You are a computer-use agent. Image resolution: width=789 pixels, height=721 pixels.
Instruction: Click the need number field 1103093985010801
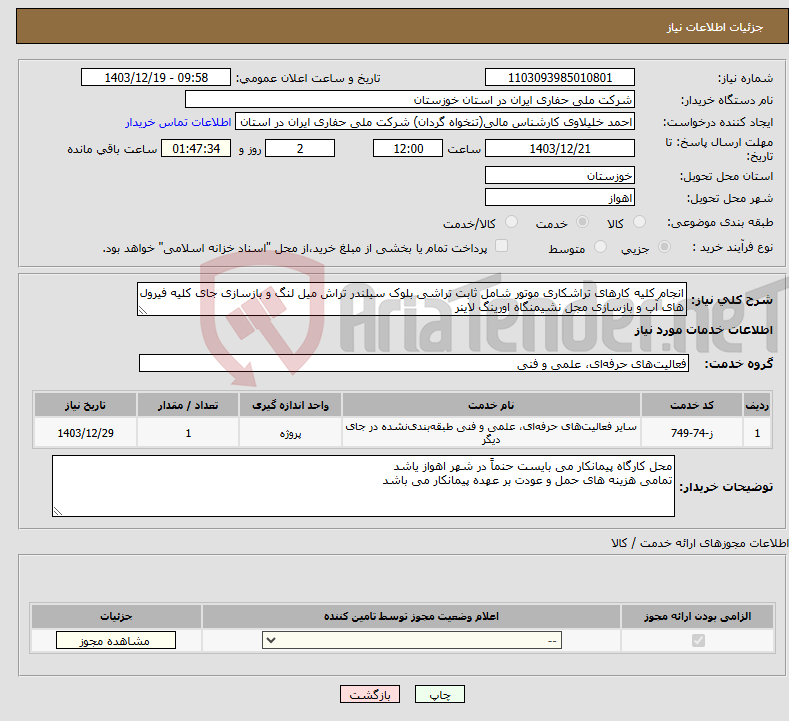point(560,77)
